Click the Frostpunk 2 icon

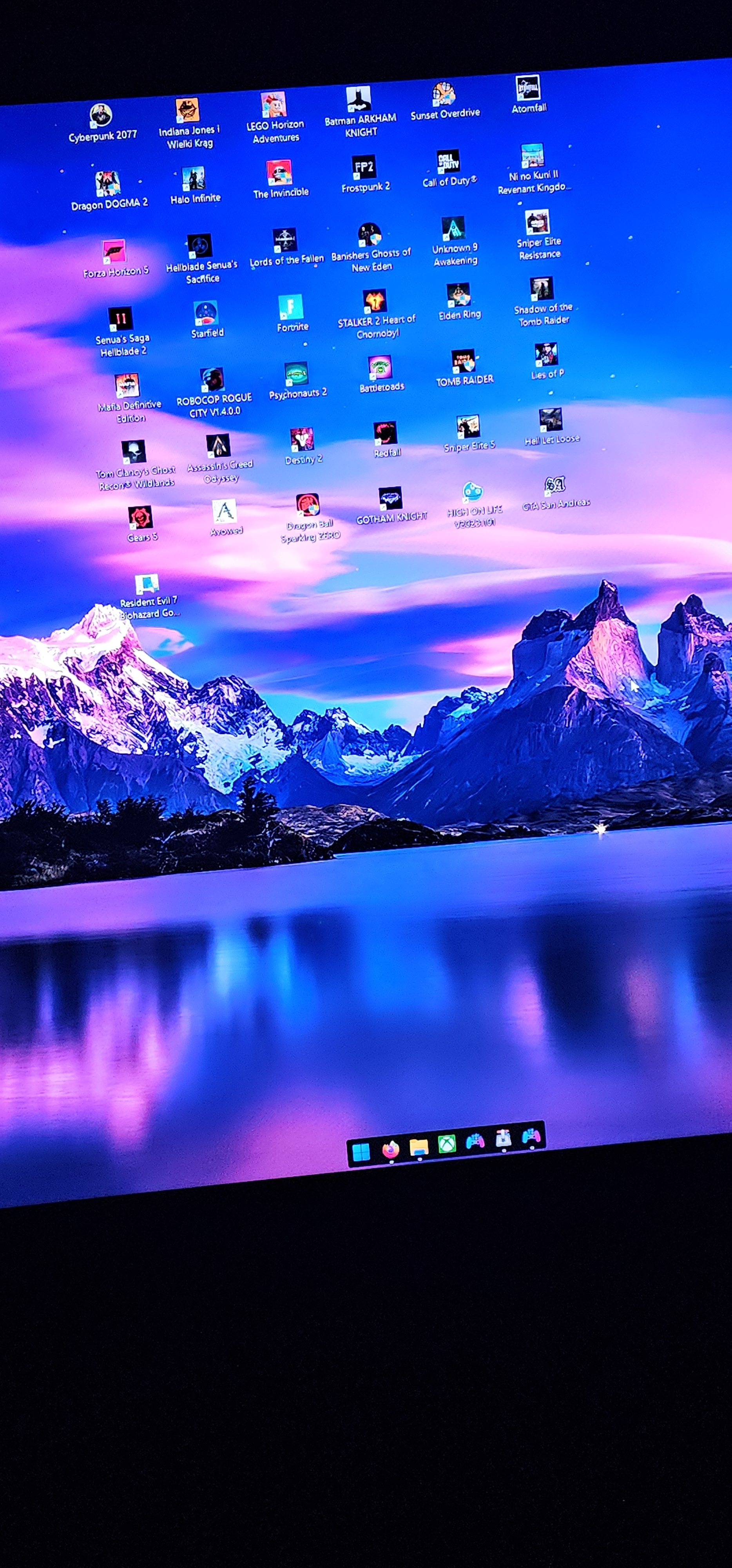click(x=364, y=167)
